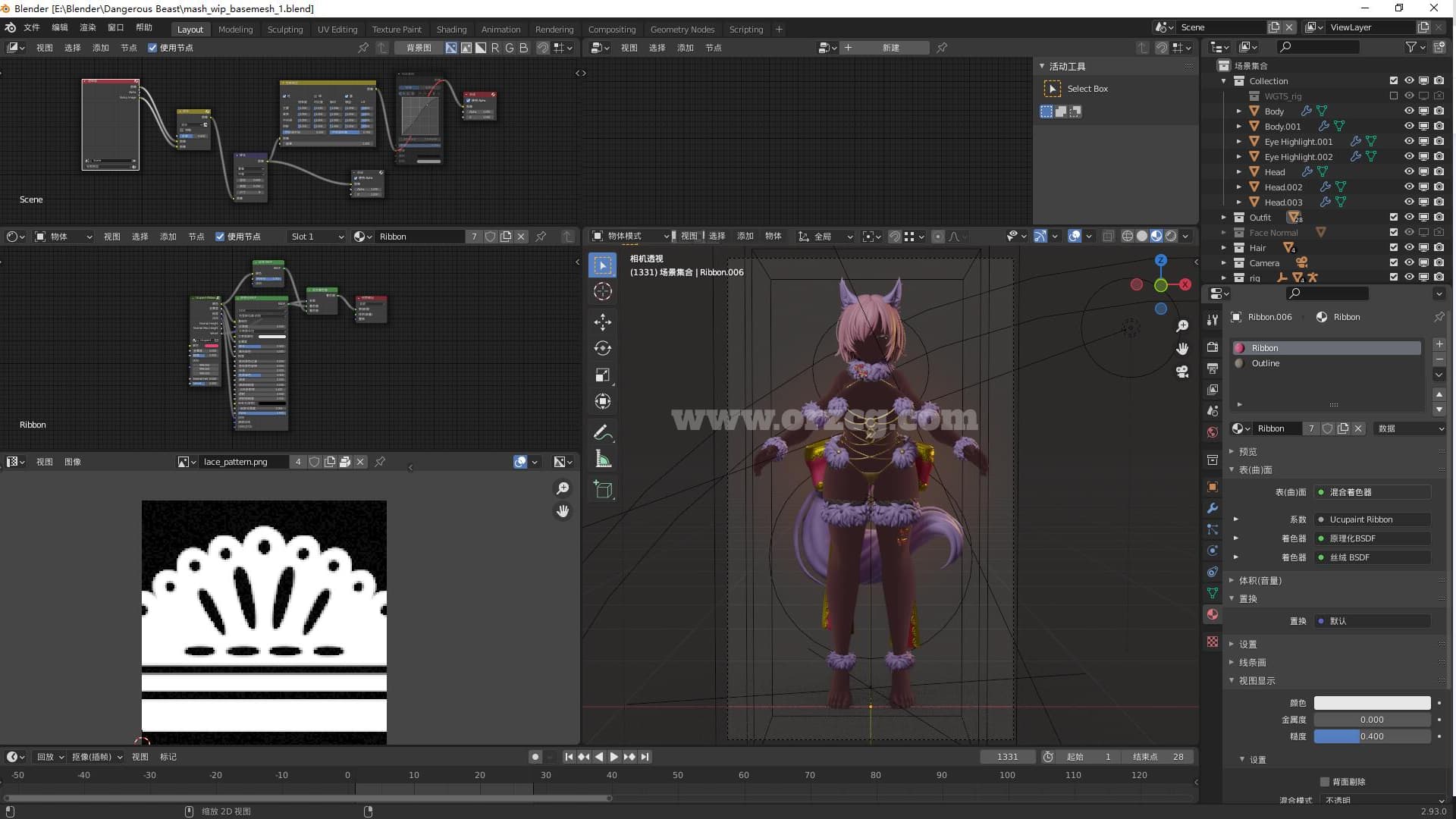Activate the 3D Cursor tool

(603, 292)
